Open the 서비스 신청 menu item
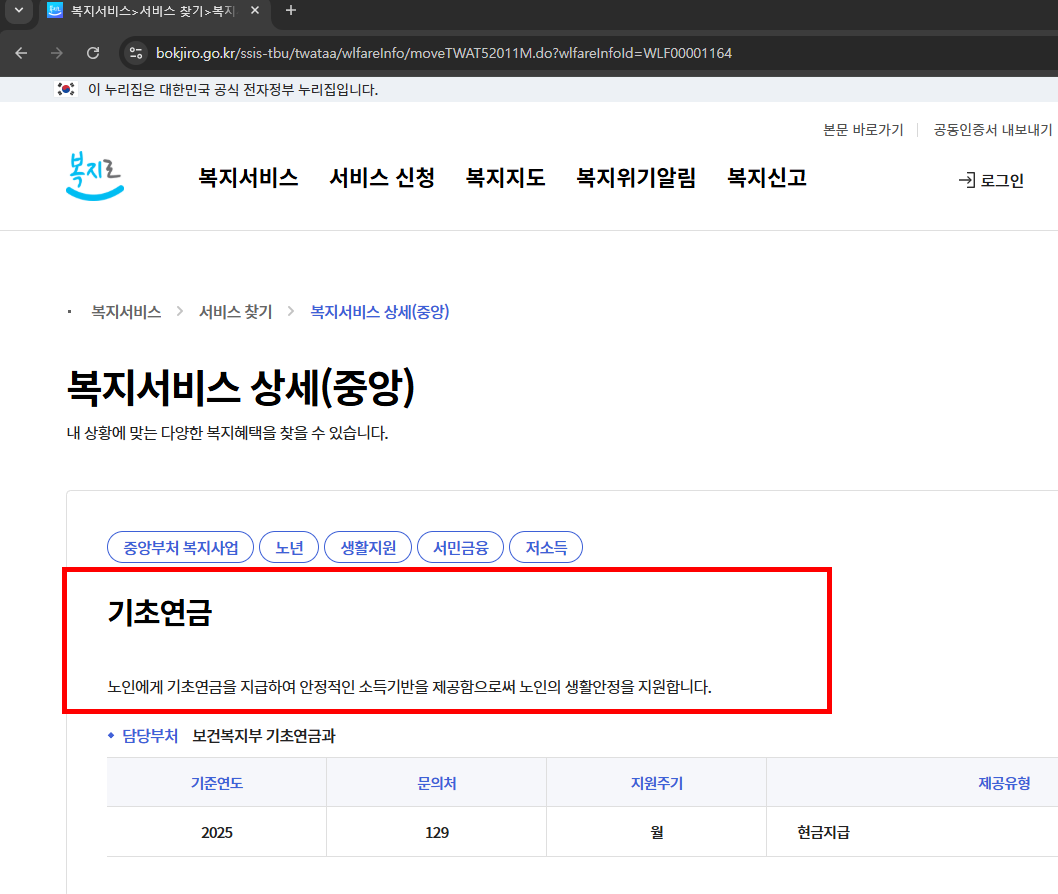Screen dimensions: 1058x894 [381, 177]
